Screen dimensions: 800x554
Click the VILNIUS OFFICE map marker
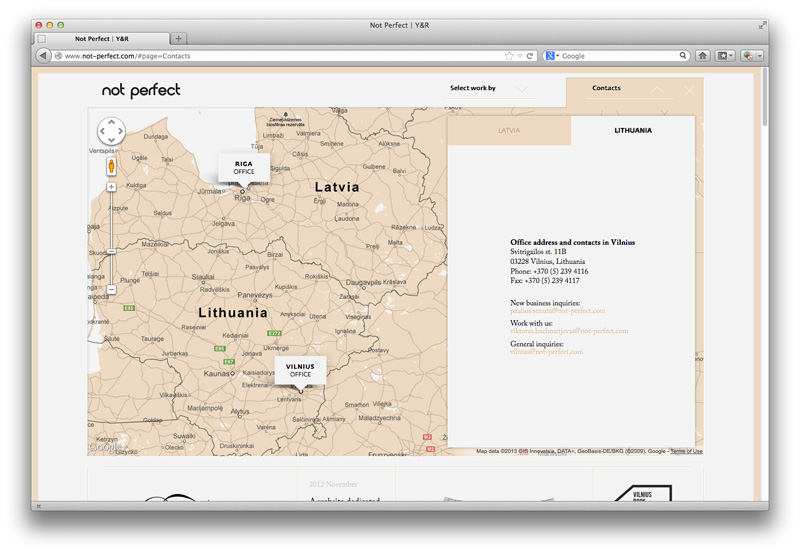click(300, 370)
